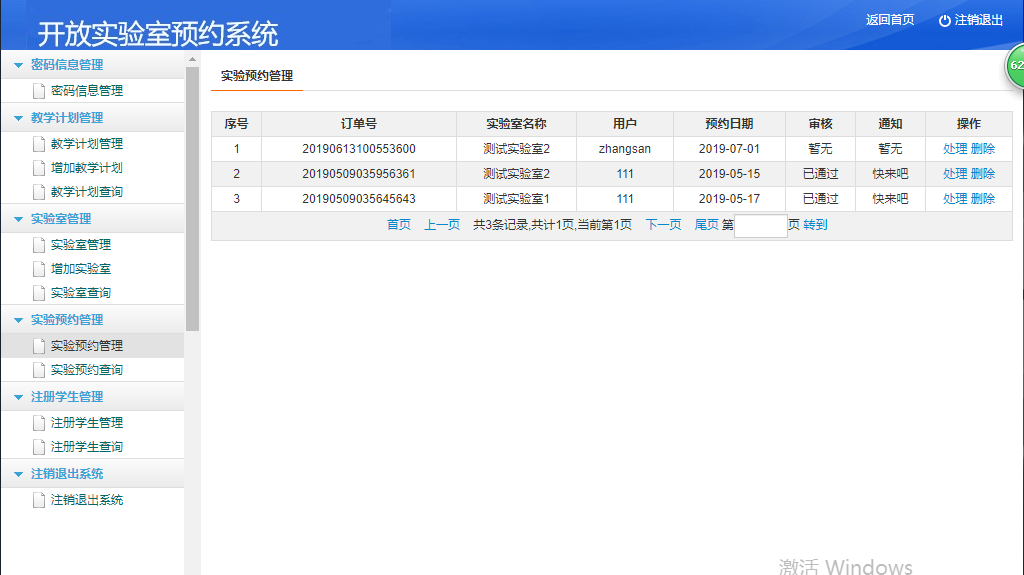Open 注册学生管理 menu item

[87, 423]
